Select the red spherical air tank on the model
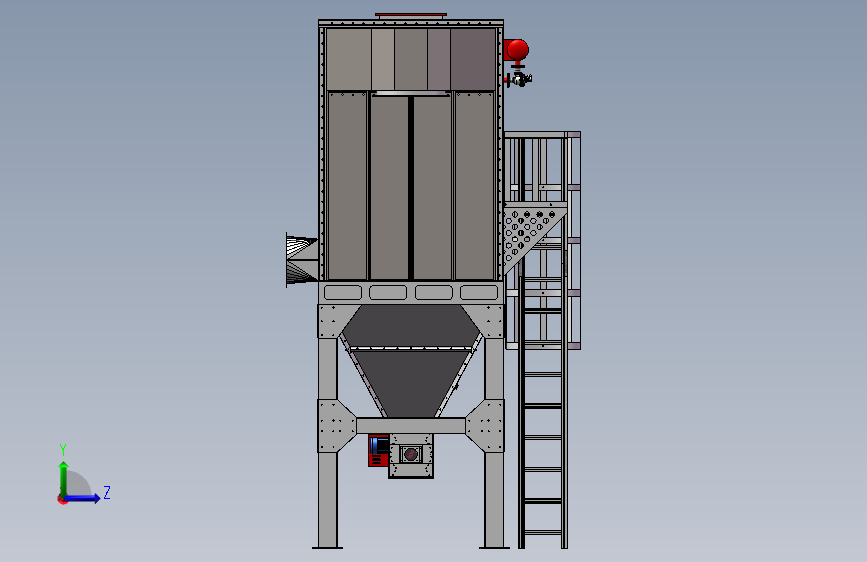Image resolution: width=867 pixels, height=562 pixels. 518,50
